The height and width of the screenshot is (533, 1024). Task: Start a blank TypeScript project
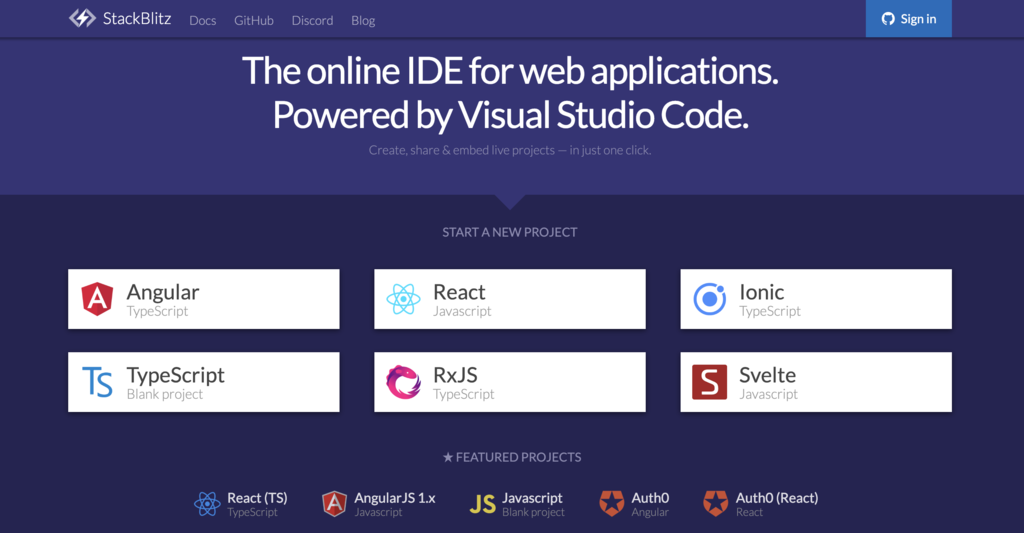204,382
